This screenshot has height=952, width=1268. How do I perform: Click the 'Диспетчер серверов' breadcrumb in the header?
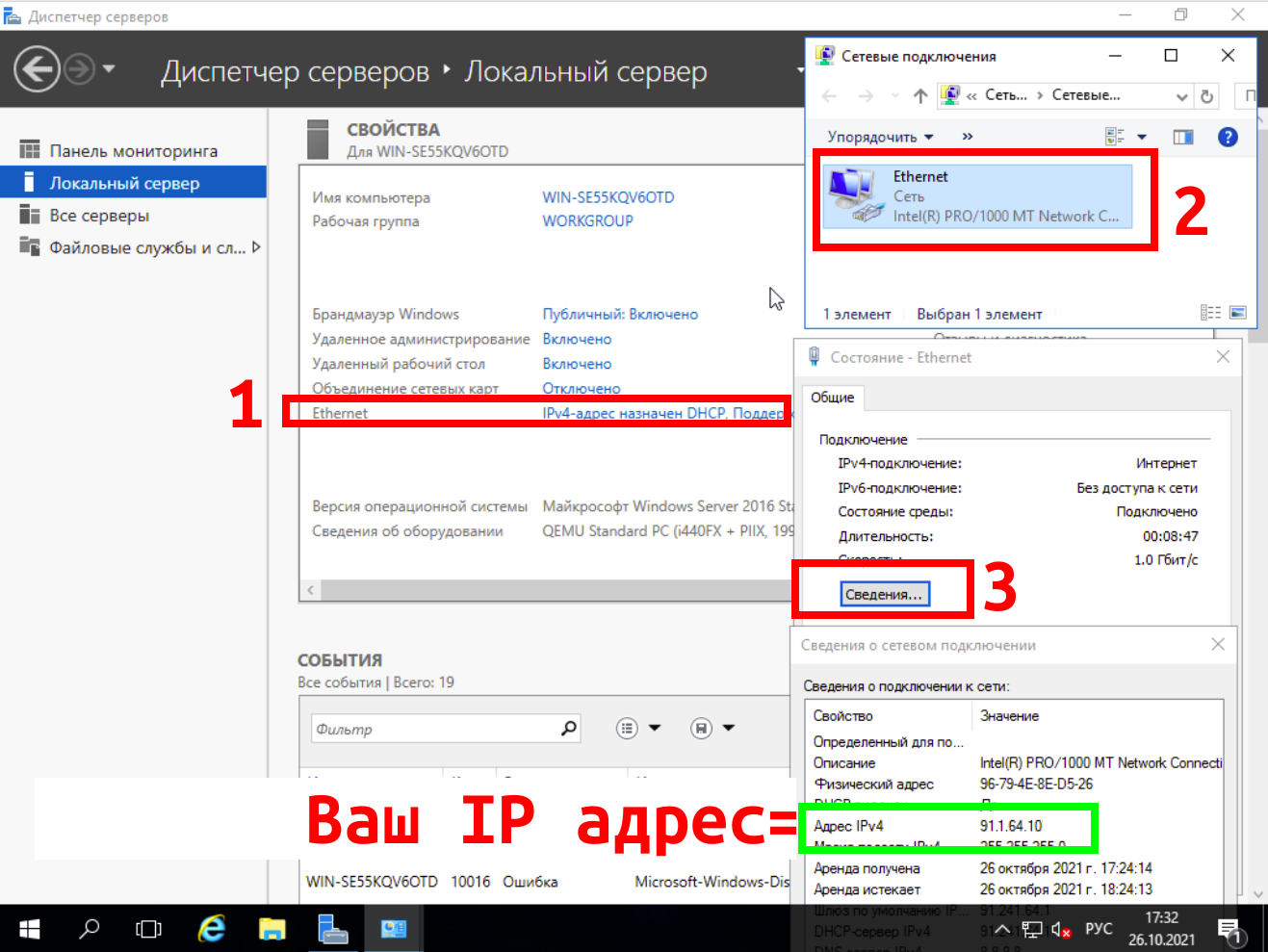click(295, 71)
